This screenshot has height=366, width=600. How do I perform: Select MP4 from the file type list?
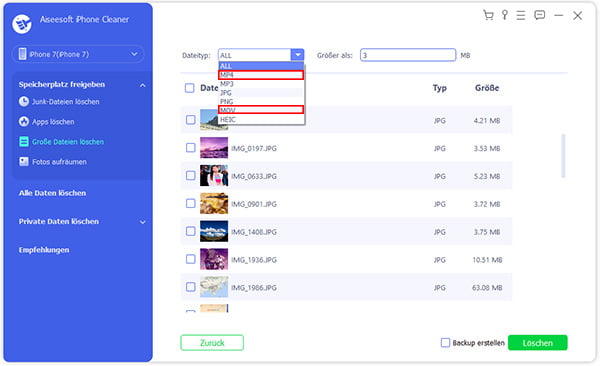tap(261, 75)
